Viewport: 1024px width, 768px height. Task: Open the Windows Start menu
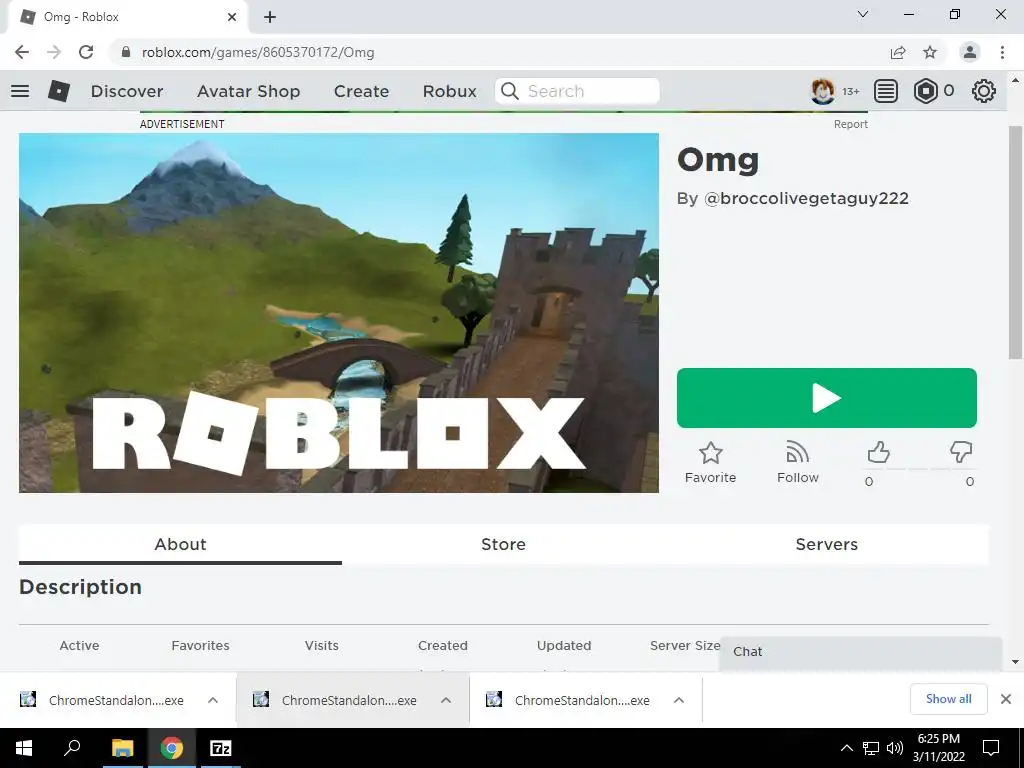pos(24,748)
